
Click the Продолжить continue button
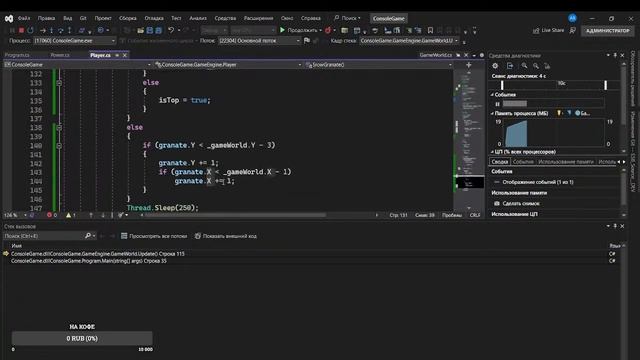(x=300, y=30)
